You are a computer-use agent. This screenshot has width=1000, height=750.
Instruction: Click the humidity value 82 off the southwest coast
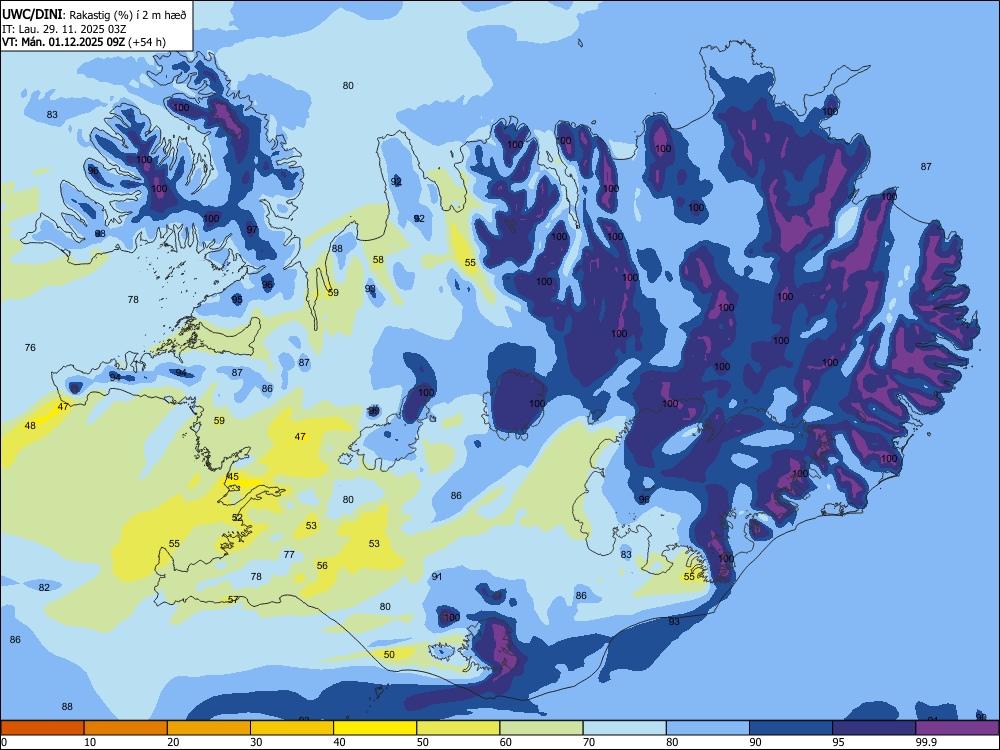44,587
